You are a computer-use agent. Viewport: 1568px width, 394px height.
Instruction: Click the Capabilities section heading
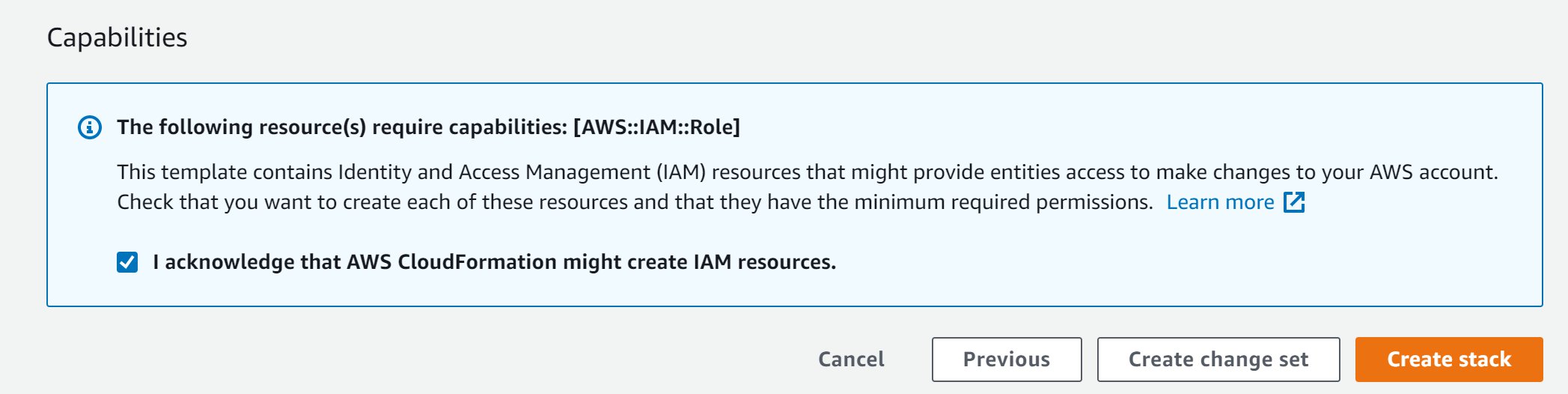coord(118,37)
